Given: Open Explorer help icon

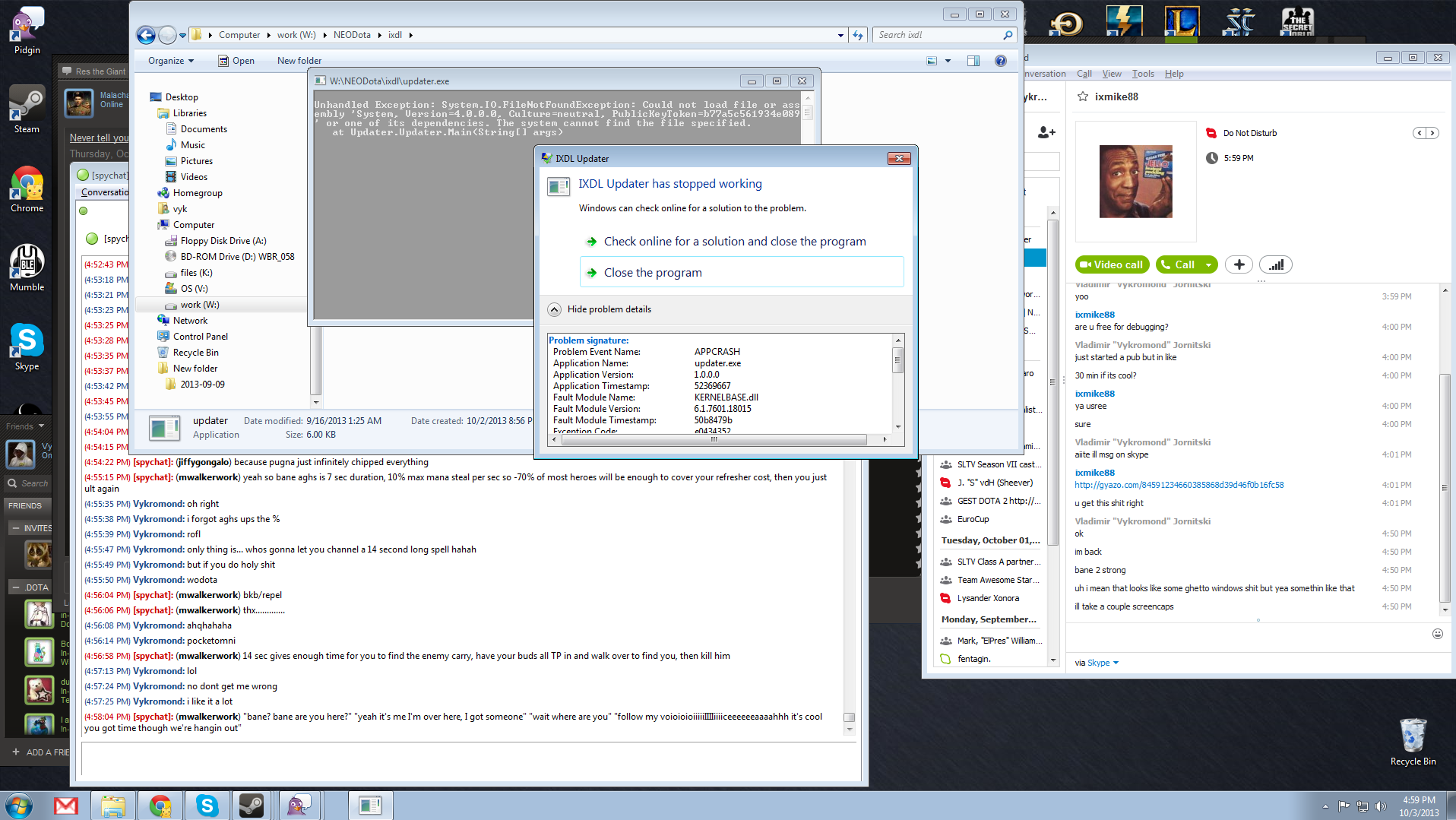Looking at the screenshot, I should pyautogui.click(x=1001, y=61).
